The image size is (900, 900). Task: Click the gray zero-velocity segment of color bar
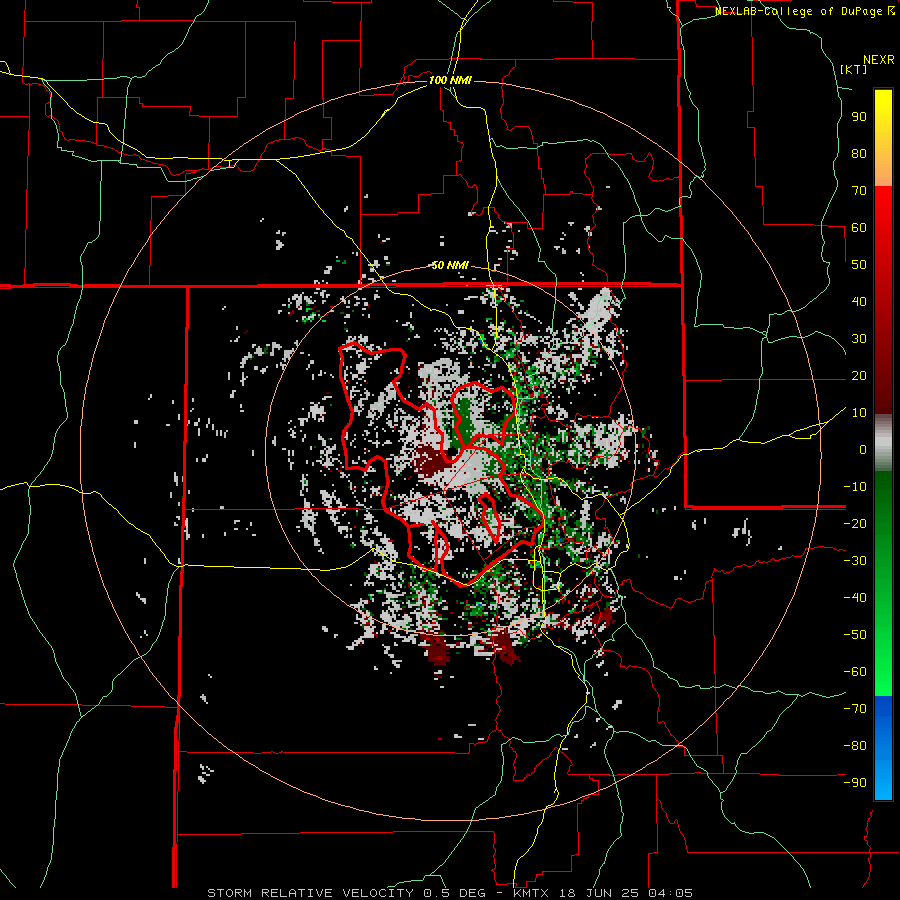point(883,443)
